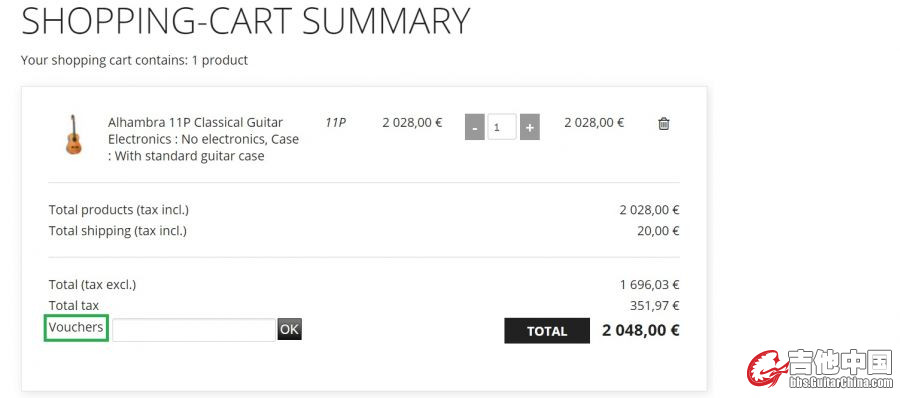Click the quantity field showing 1
Image resolution: width=900 pixels, height=398 pixels.
pyautogui.click(x=502, y=127)
